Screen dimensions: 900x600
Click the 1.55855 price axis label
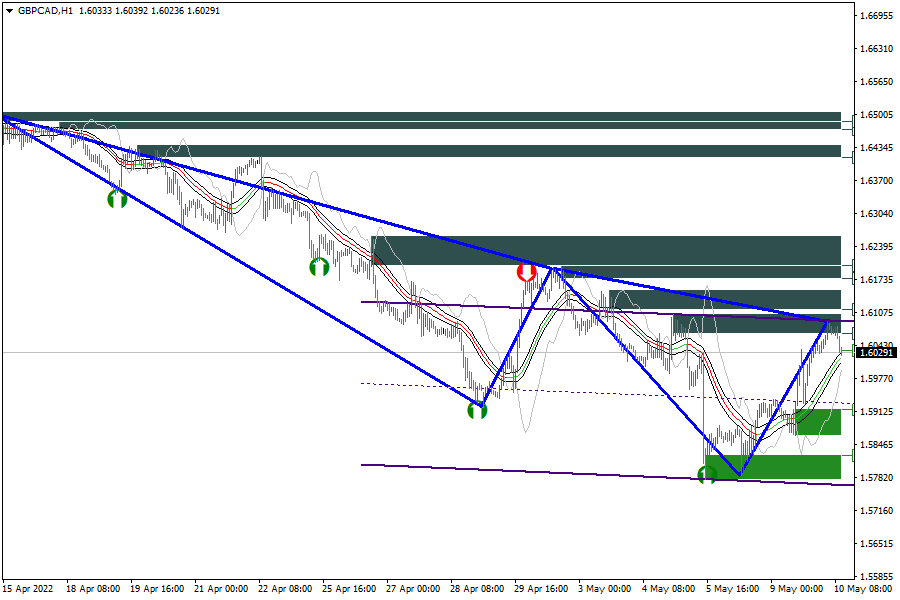point(876,577)
